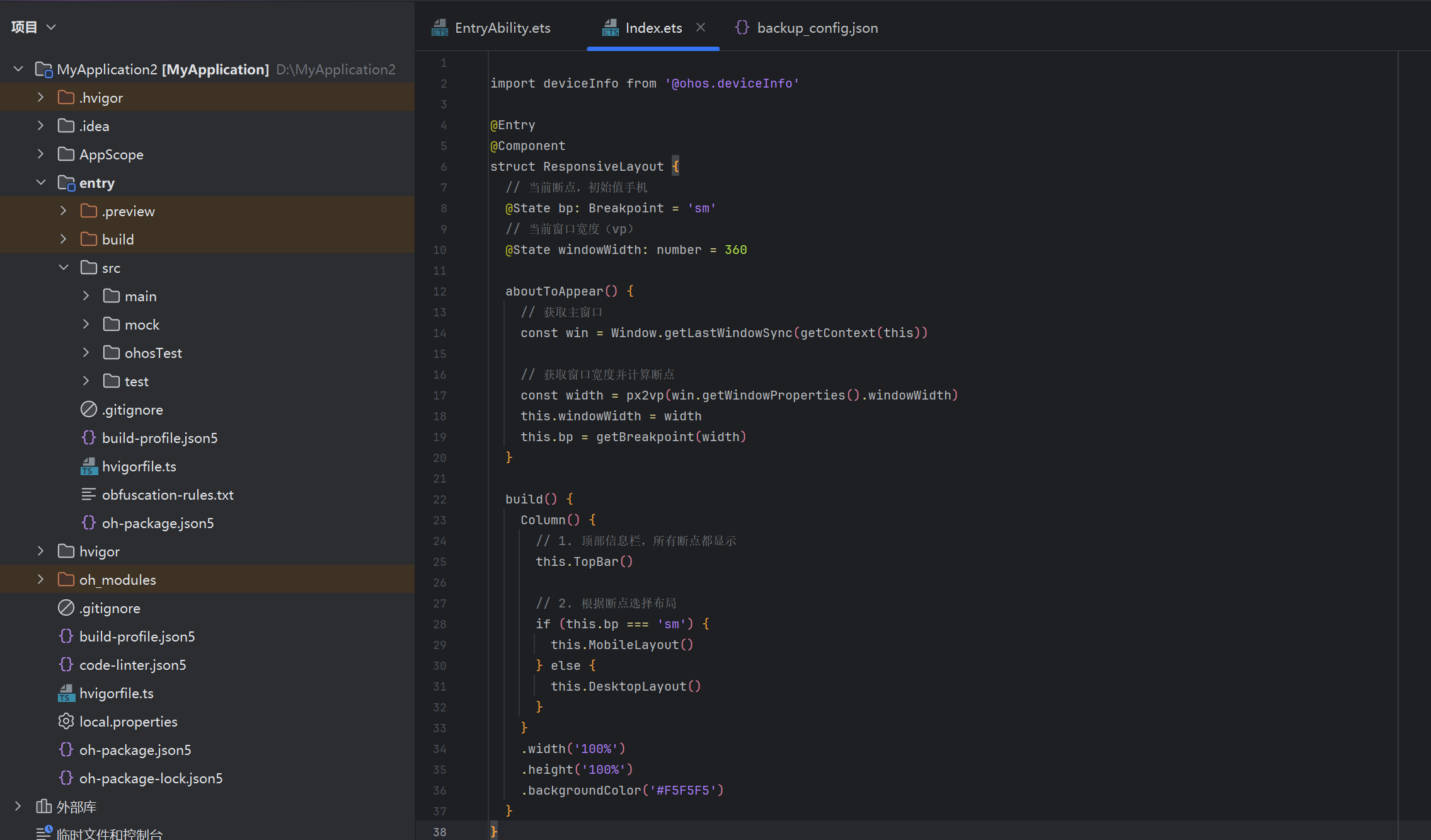Click the '#F5F5F5' color string
The height and width of the screenshot is (840, 1431).
pos(682,790)
